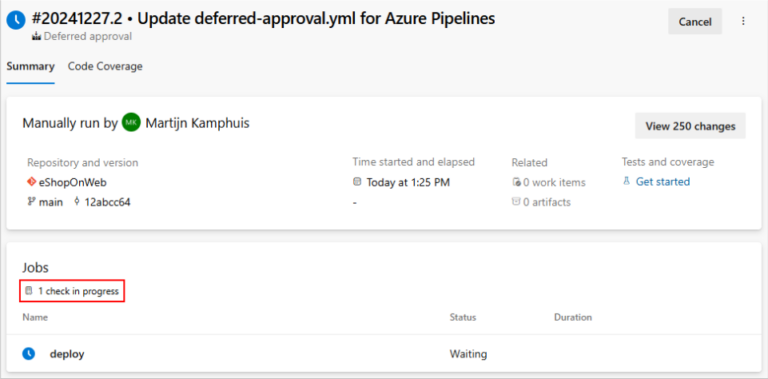The image size is (768, 379).
Task: Click the Cancel button
Action: (695, 22)
